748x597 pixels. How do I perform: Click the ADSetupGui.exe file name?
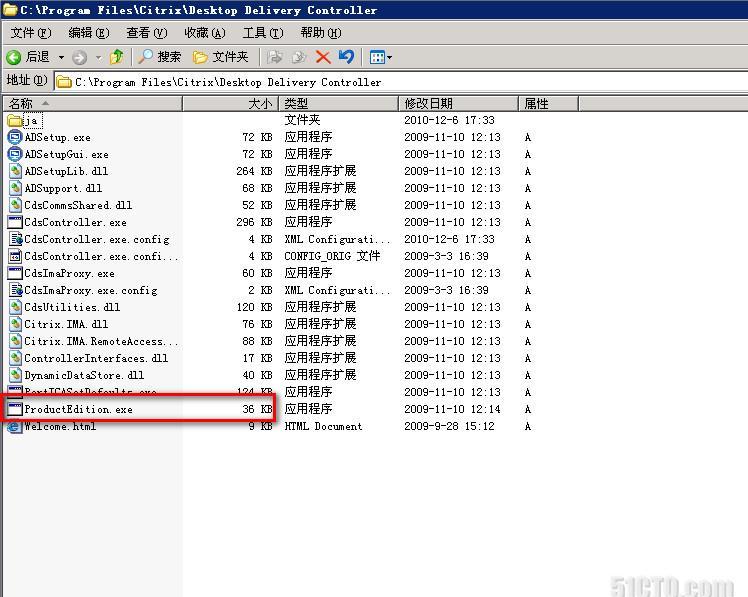[66, 155]
